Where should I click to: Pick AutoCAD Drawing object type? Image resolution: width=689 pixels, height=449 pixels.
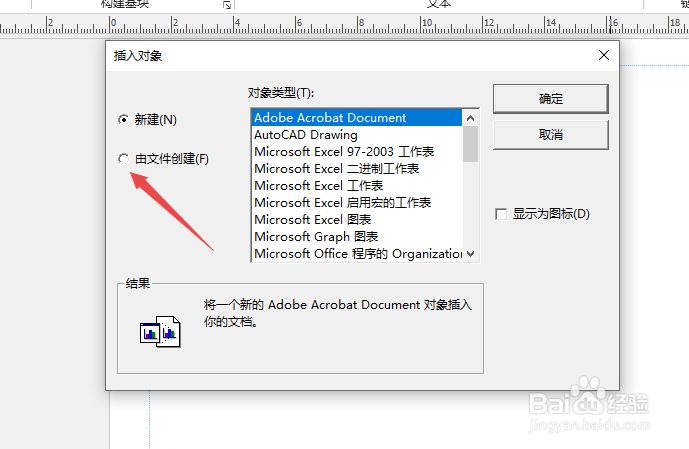pos(357,135)
